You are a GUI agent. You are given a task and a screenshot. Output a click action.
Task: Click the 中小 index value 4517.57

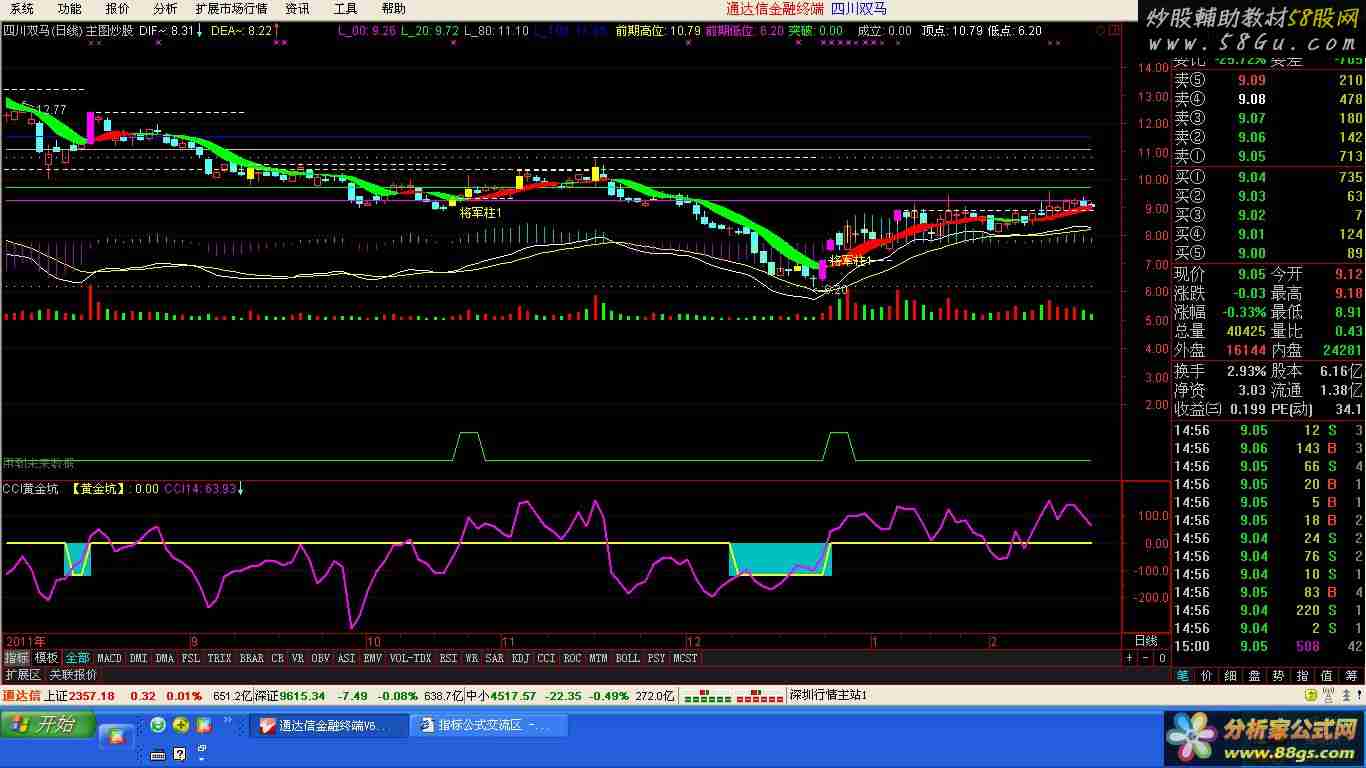click(513, 695)
